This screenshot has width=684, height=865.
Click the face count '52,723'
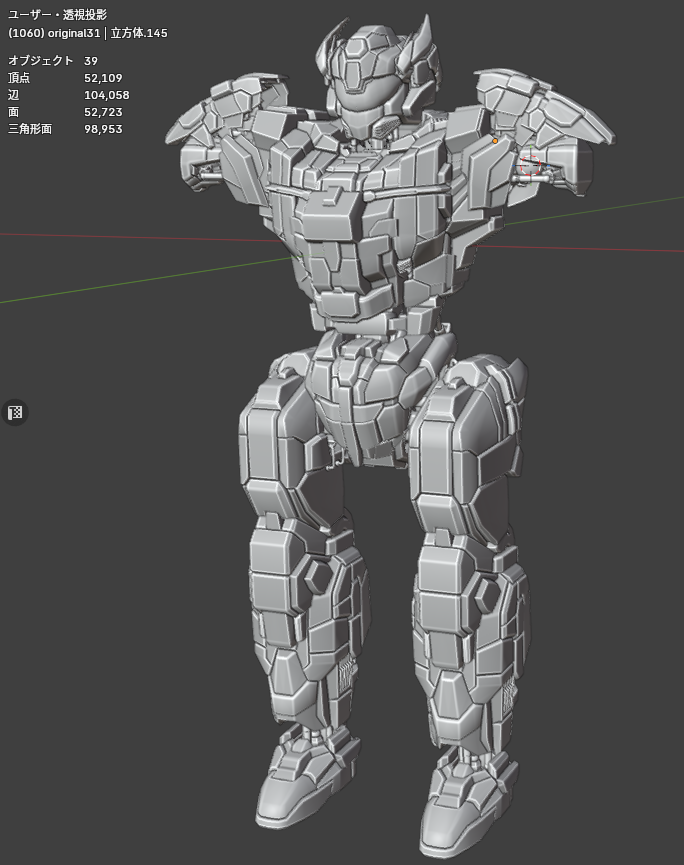pos(103,112)
